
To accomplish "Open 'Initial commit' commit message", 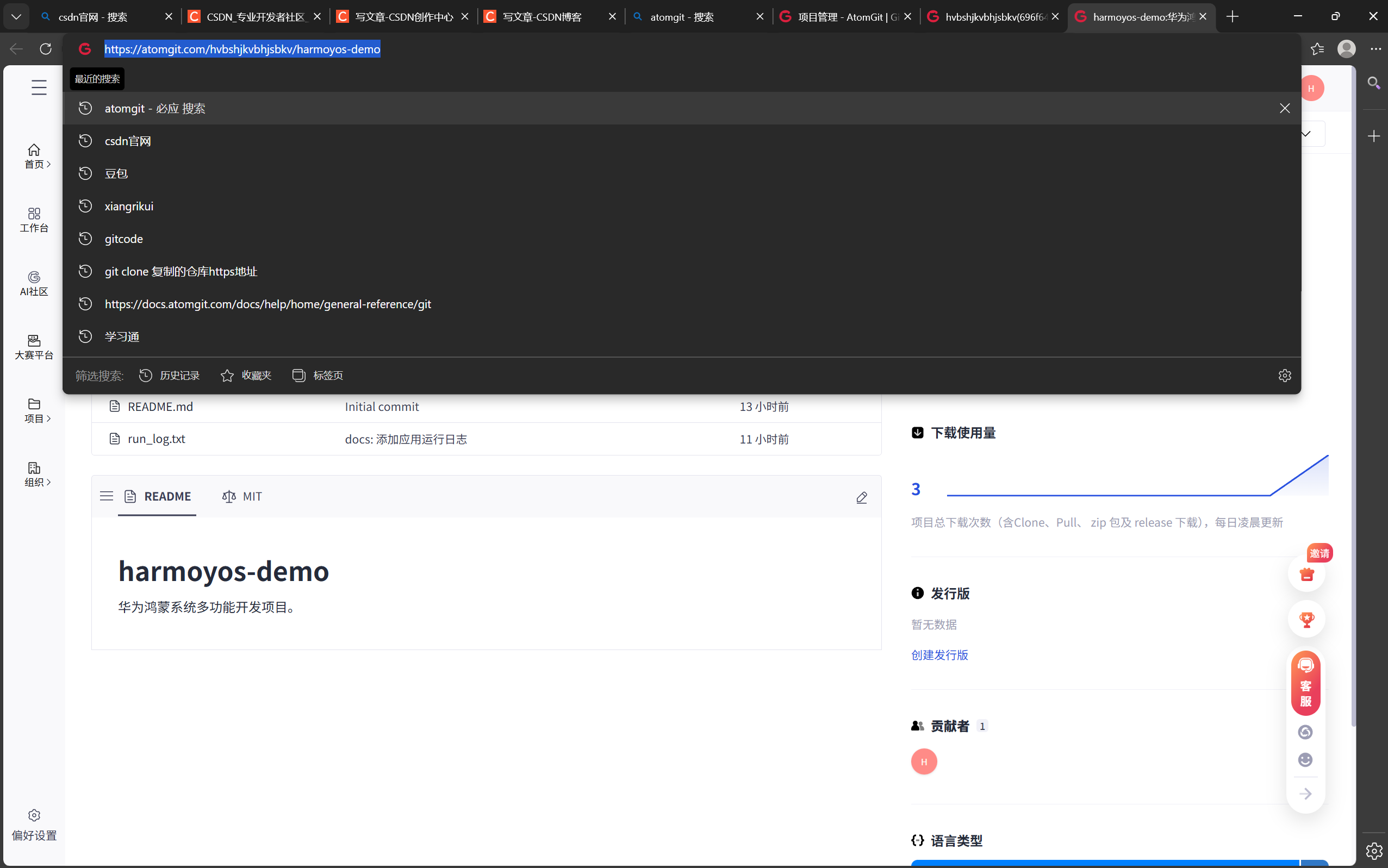I will click(382, 407).
